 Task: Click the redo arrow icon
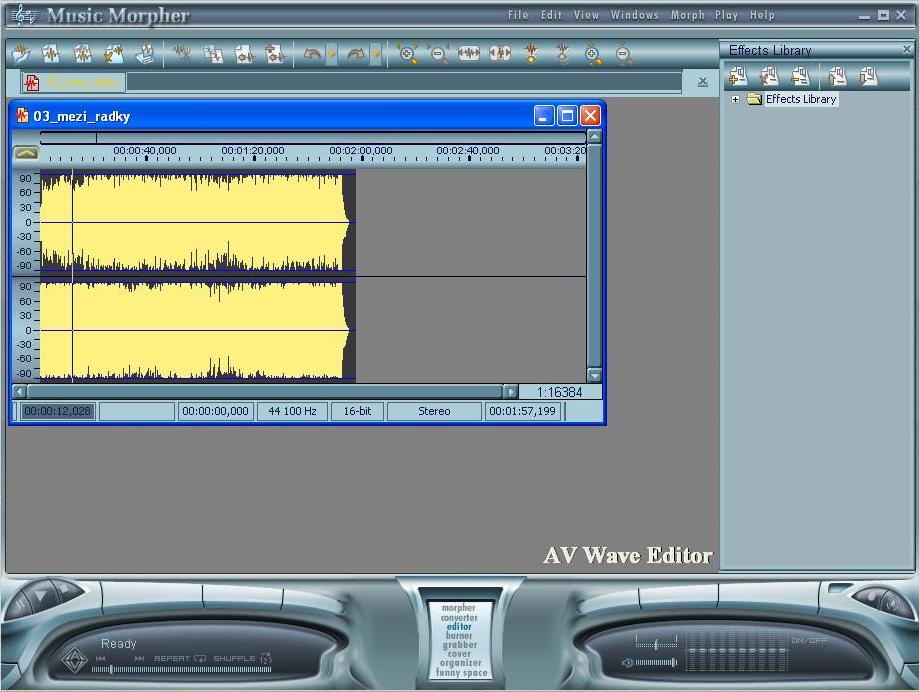pyautogui.click(x=356, y=54)
